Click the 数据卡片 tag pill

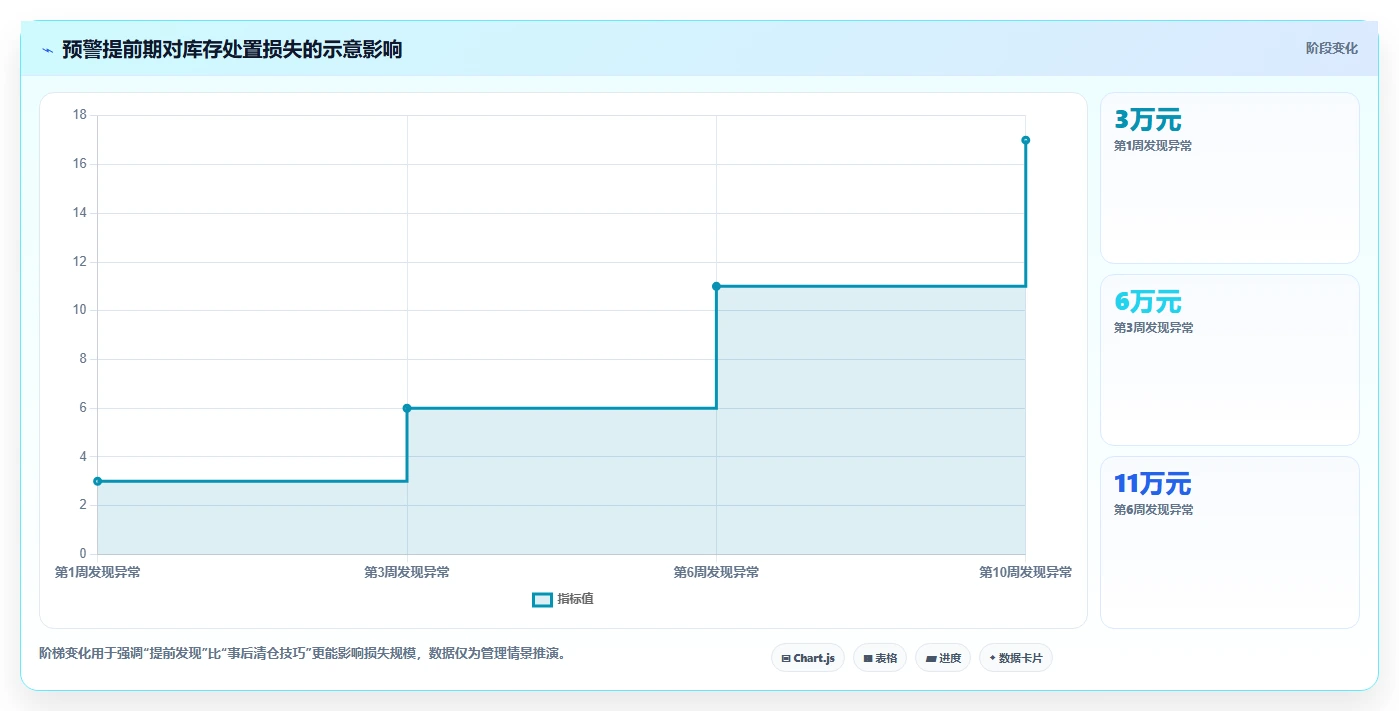(1016, 658)
